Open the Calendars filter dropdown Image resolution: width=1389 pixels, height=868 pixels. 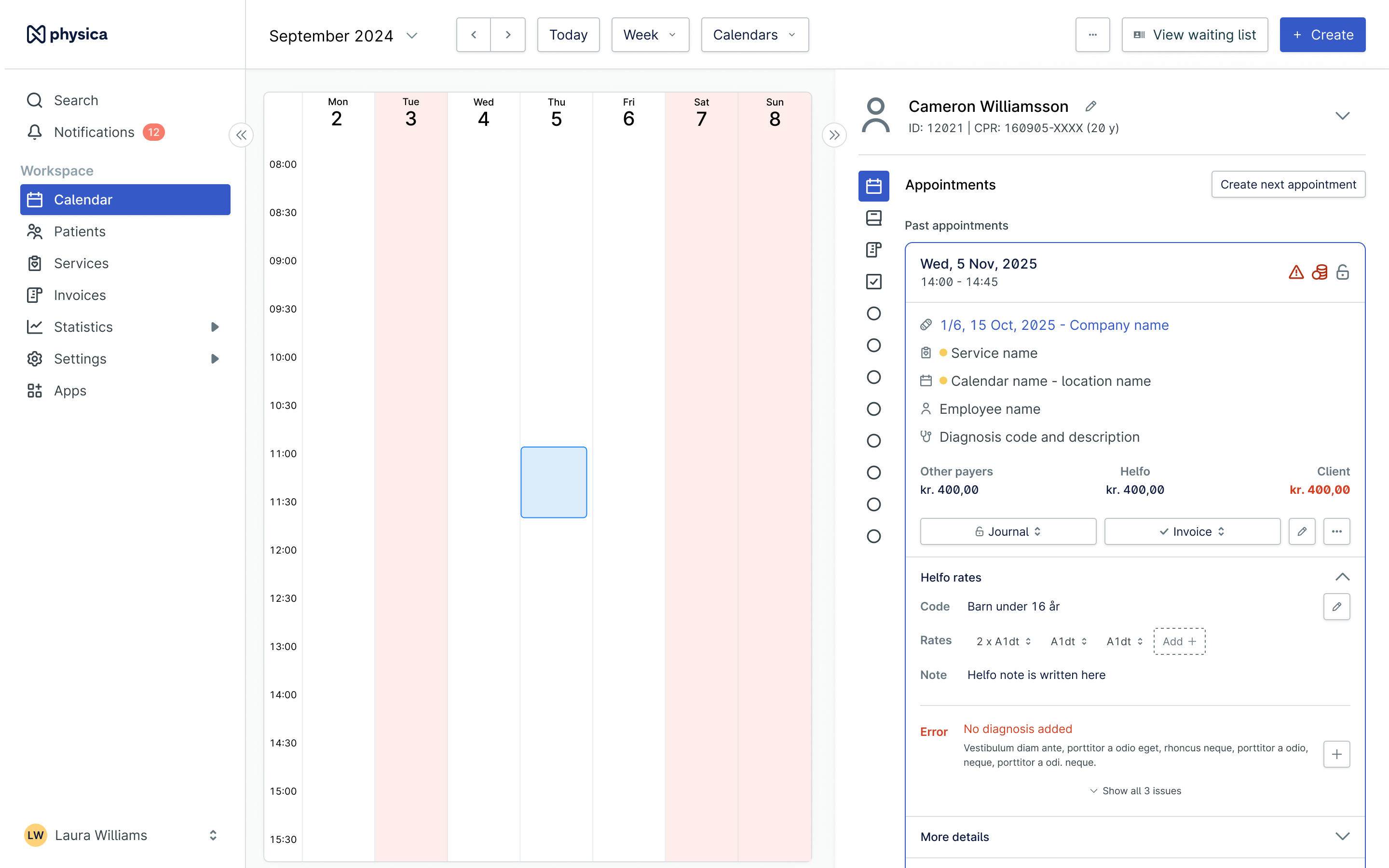(x=755, y=34)
